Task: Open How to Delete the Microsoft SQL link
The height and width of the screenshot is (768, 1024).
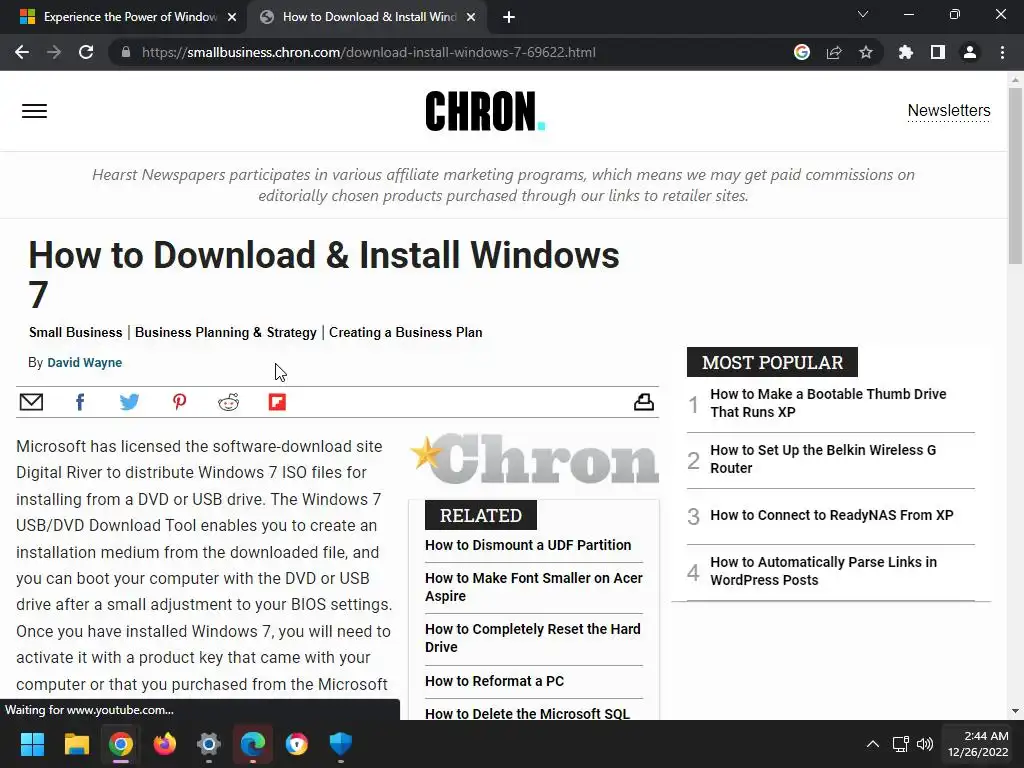Action: pyautogui.click(x=528, y=713)
